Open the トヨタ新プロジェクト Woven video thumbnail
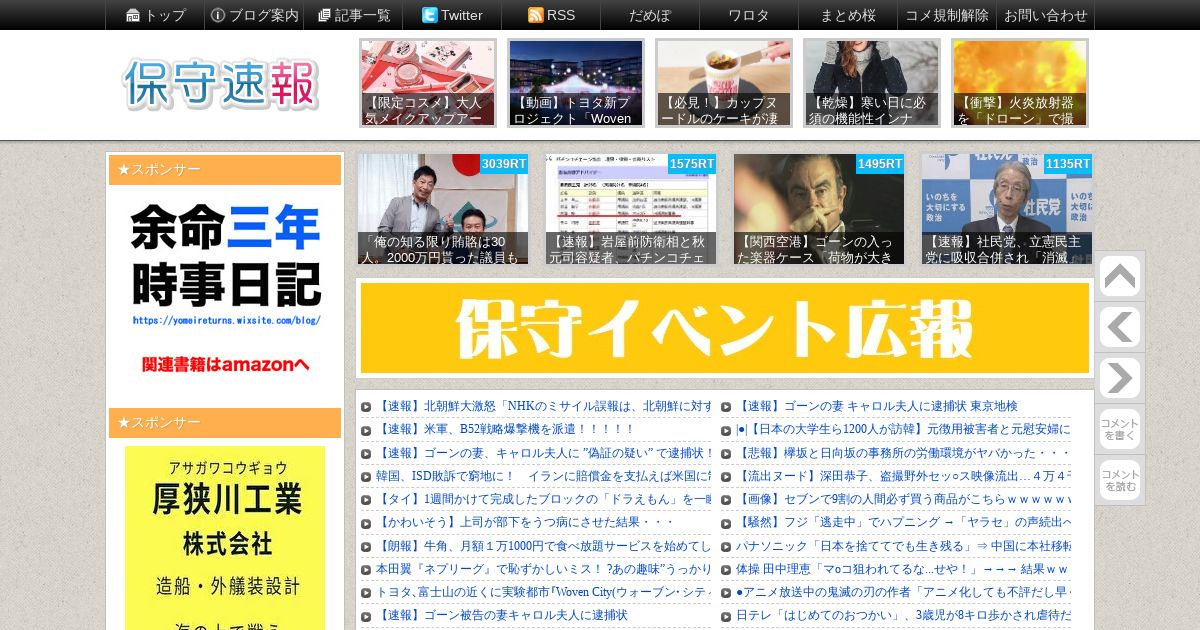This screenshot has width=1200, height=630. coord(576,83)
